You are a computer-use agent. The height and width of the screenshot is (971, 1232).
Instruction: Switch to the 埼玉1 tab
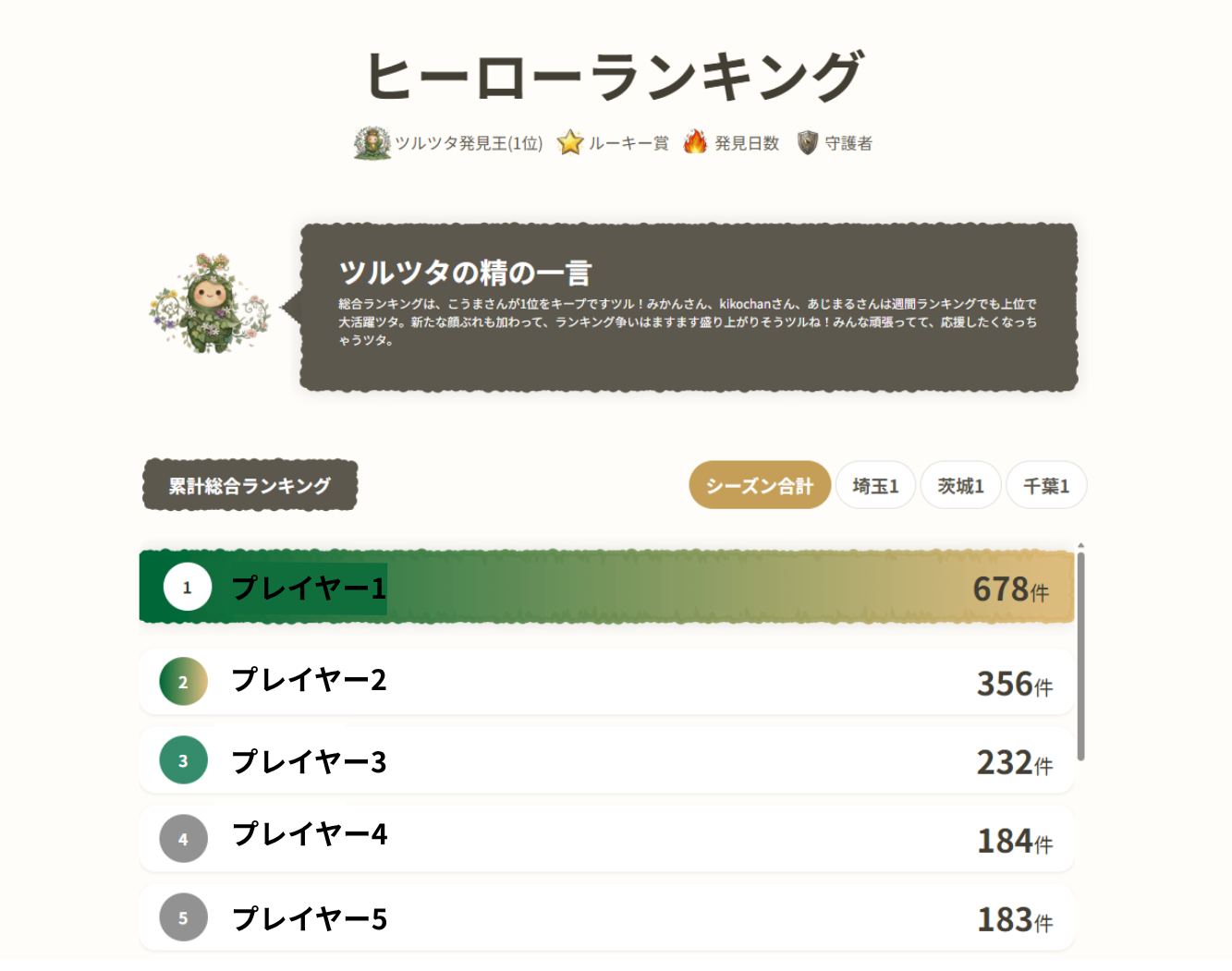click(x=875, y=485)
